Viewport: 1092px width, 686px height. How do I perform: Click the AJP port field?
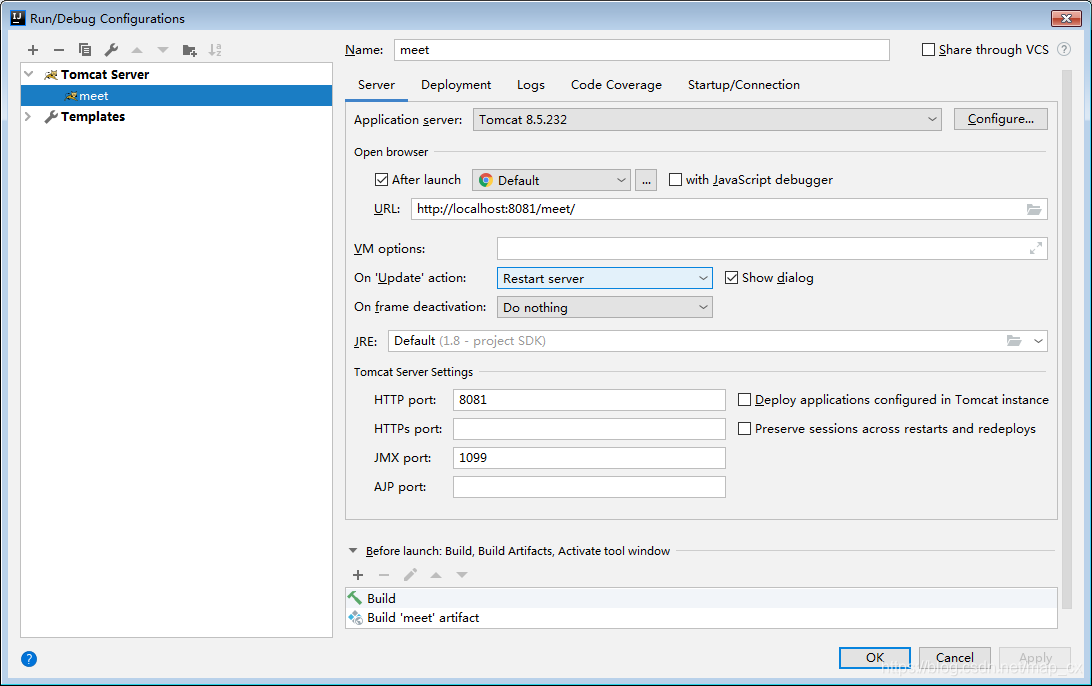(589, 487)
